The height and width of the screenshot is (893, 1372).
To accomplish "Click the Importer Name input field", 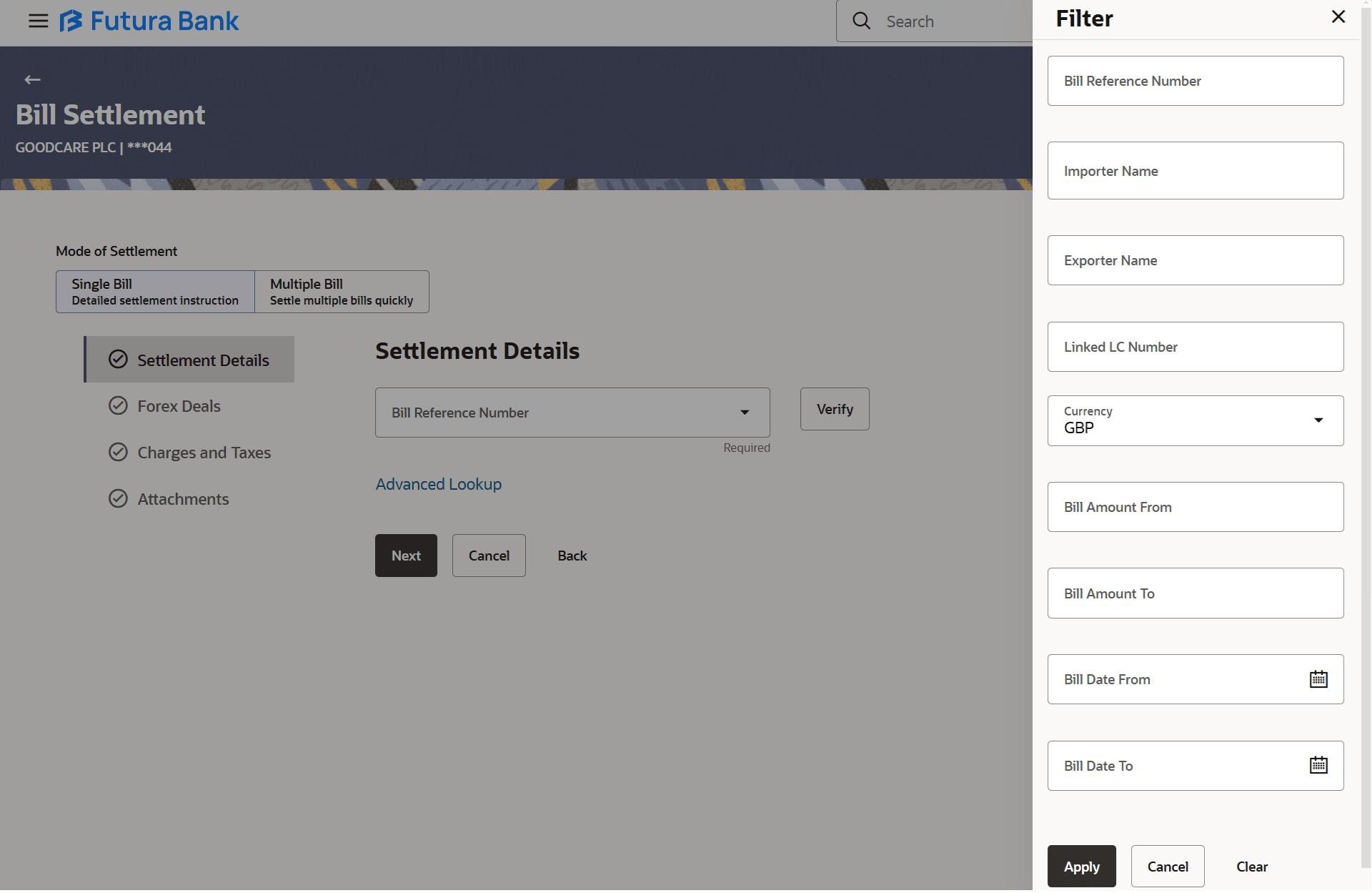I will pos(1195,171).
